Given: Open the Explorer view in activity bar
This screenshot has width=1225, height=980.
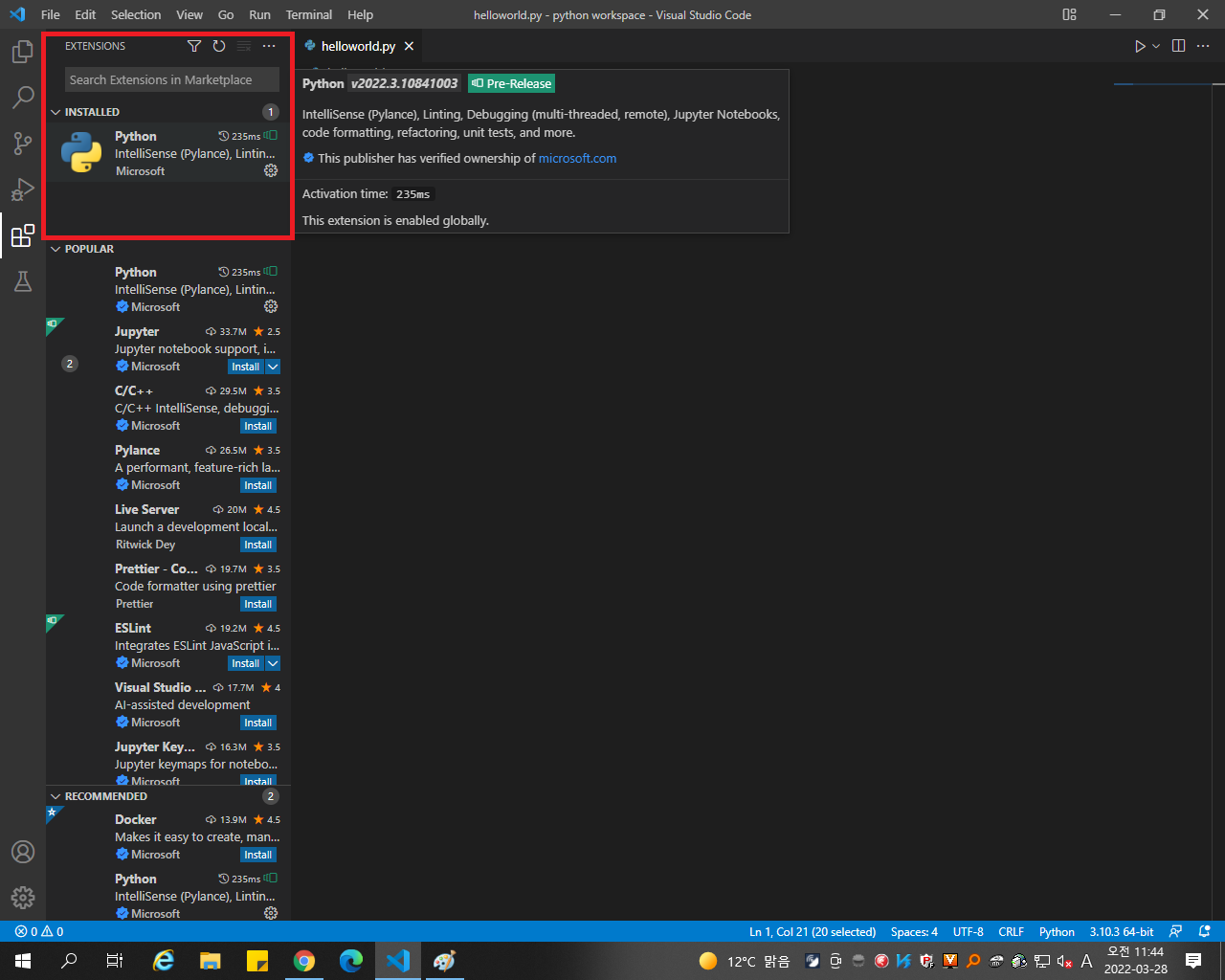Looking at the screenshot, I should [x=23, y=52].
